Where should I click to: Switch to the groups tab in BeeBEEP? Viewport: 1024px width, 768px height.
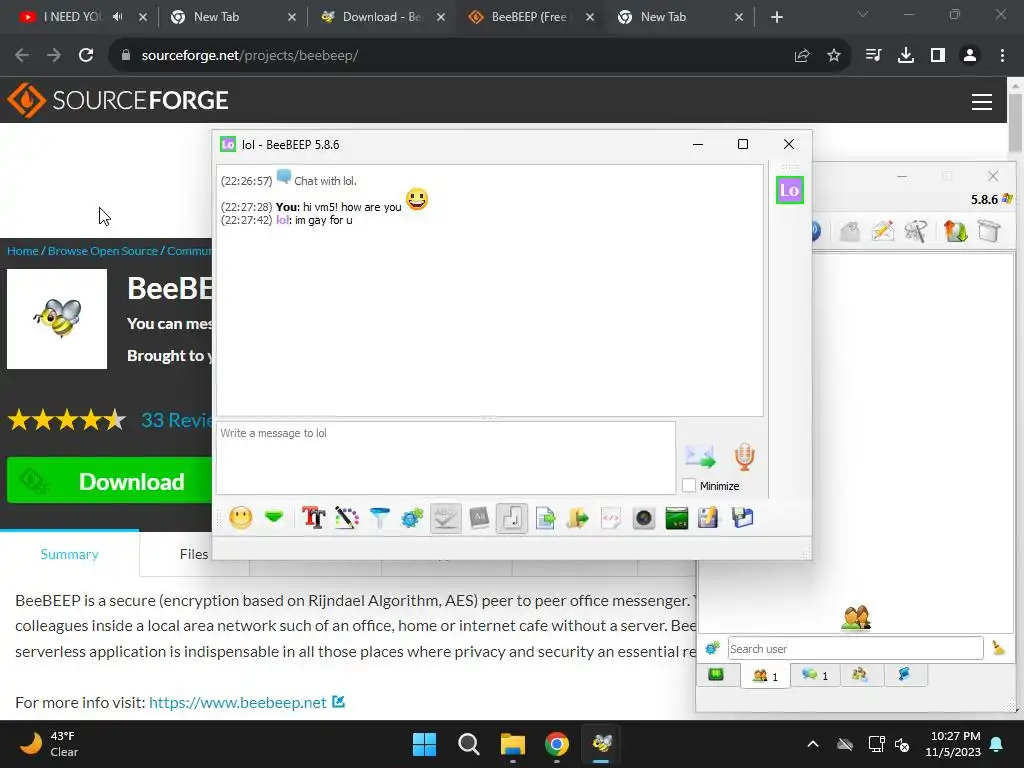860,675
